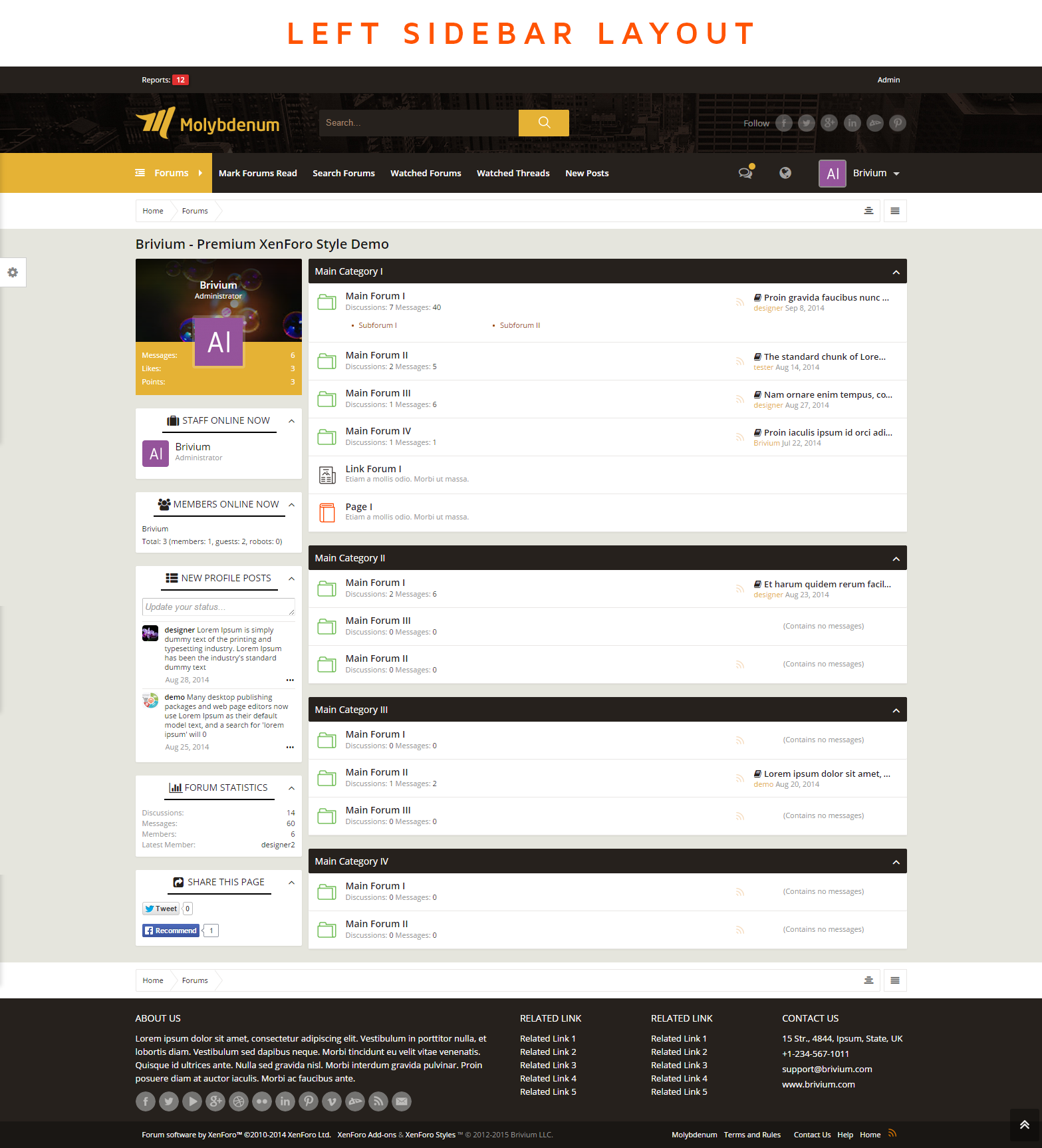Screen dimensions: 1042x1148
Task: Follow on Twitter in header
Action: tap(807, 123)
